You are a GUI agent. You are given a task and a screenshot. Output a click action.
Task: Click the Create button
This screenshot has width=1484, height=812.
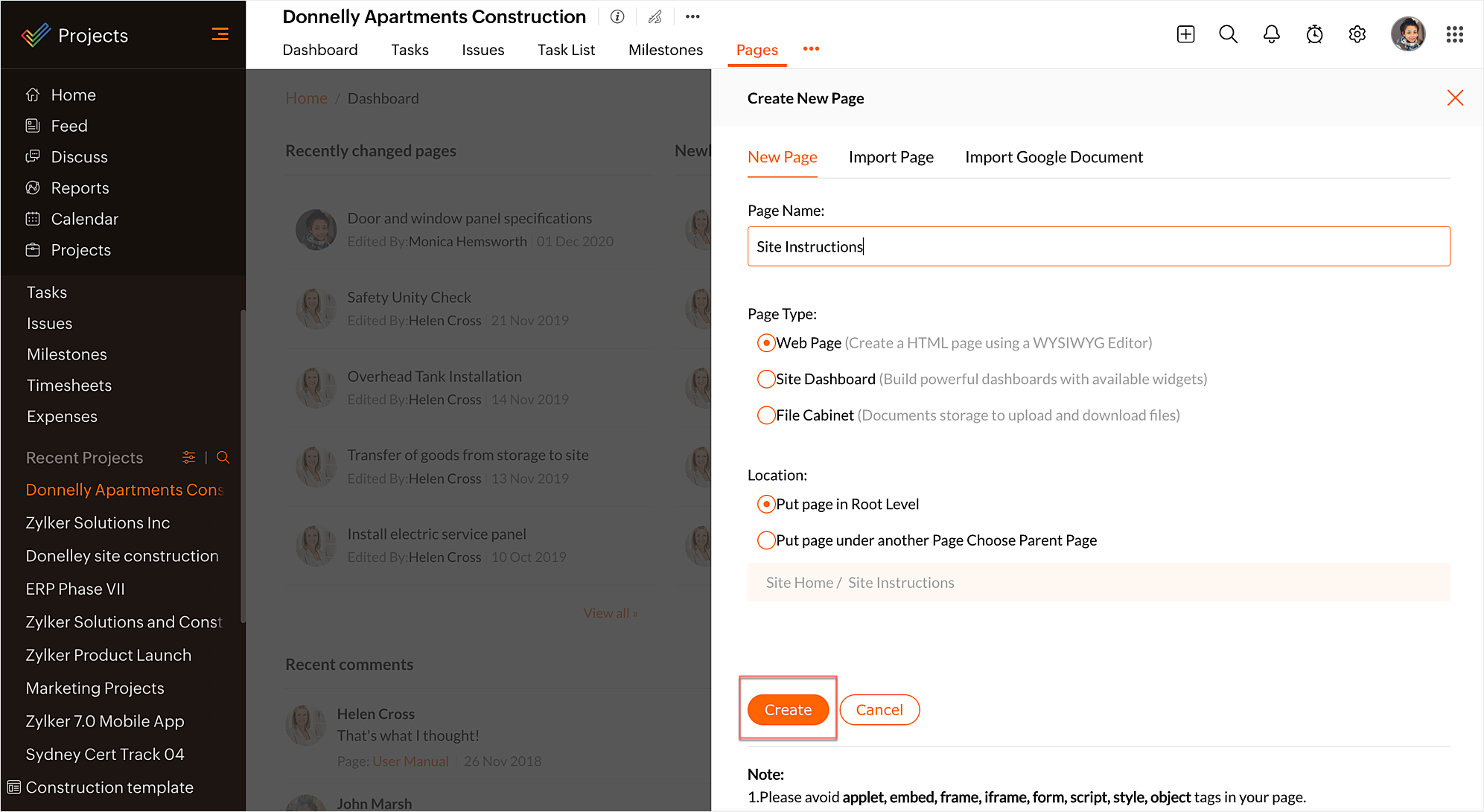pyautogui.click(x=788, y=709)
